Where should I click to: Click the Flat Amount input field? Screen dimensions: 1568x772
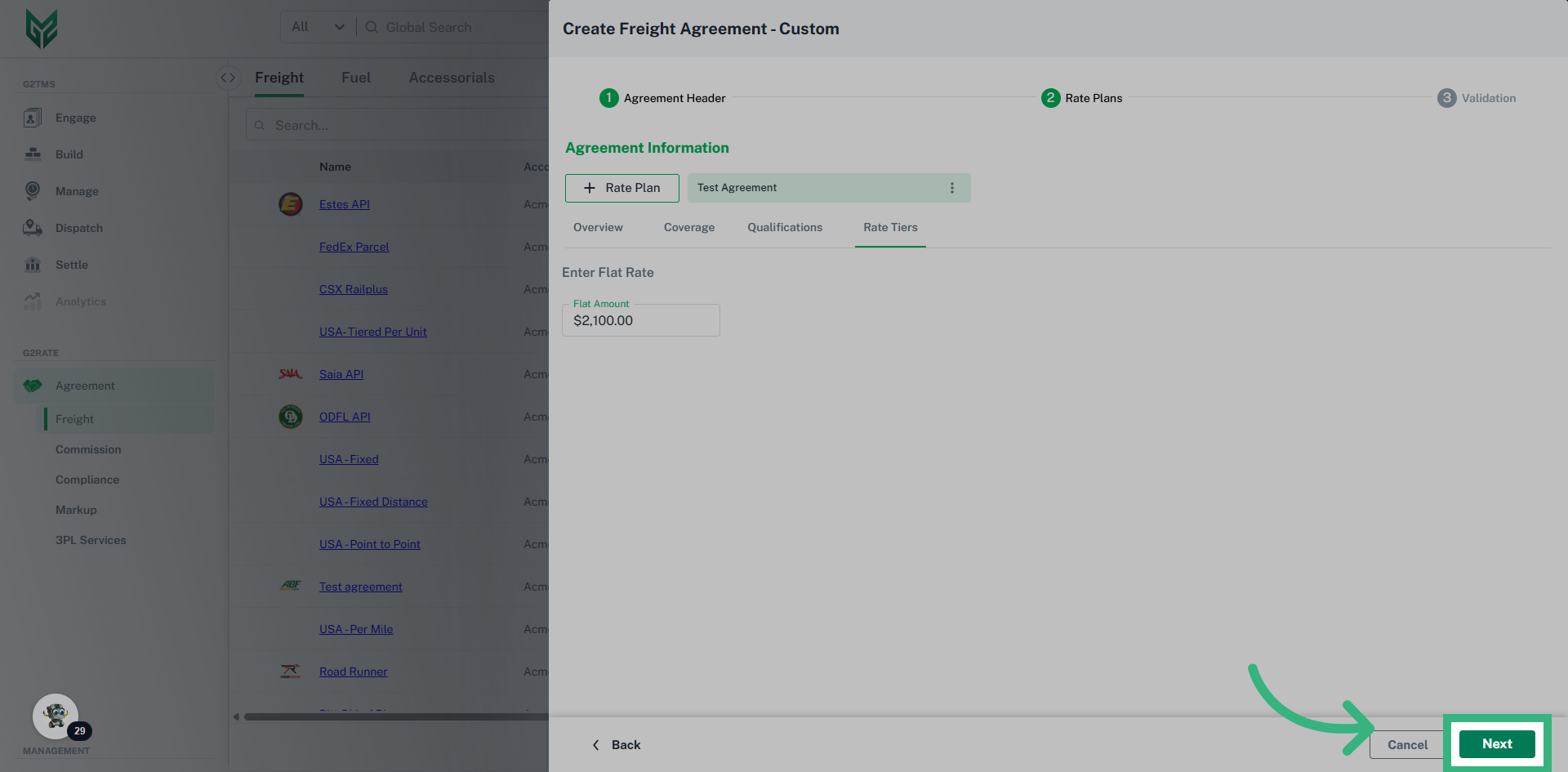[640, 321]
